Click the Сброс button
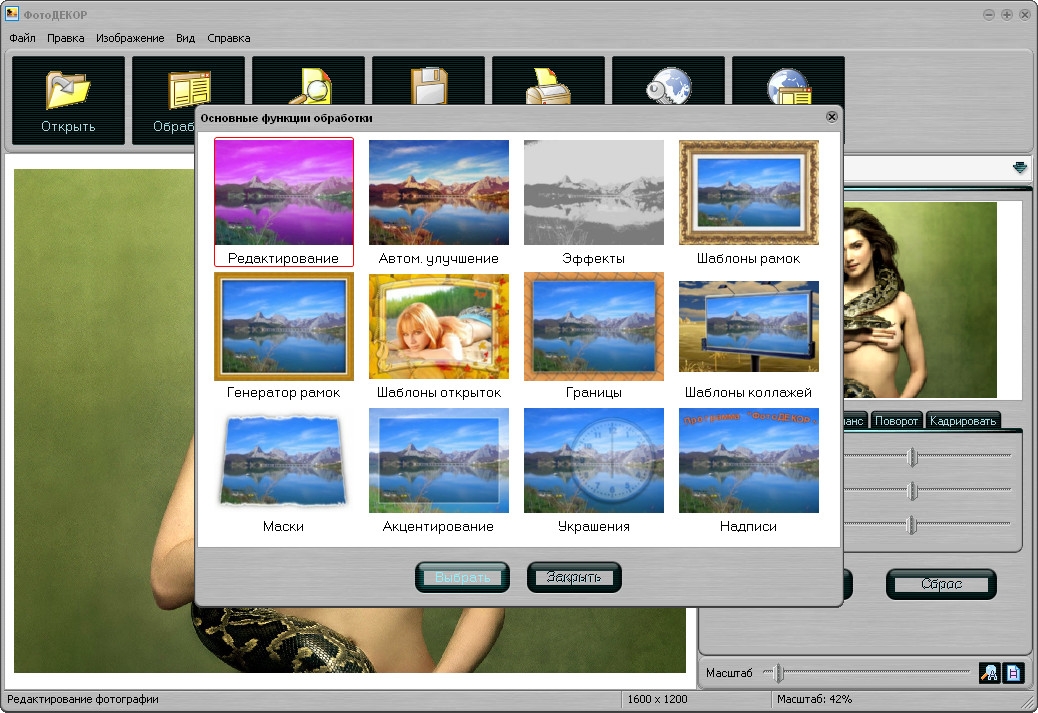Screen dimensions: 1038x713 941,584
